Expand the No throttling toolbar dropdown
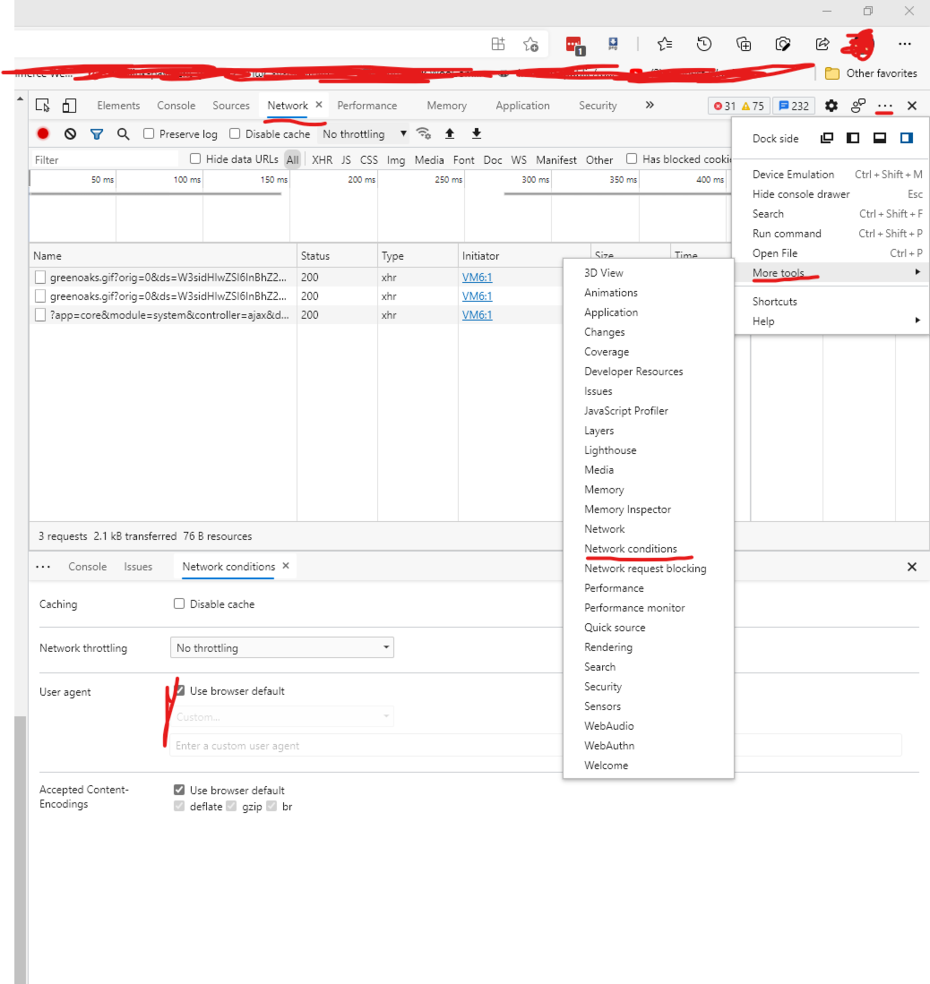 [364, 134]
